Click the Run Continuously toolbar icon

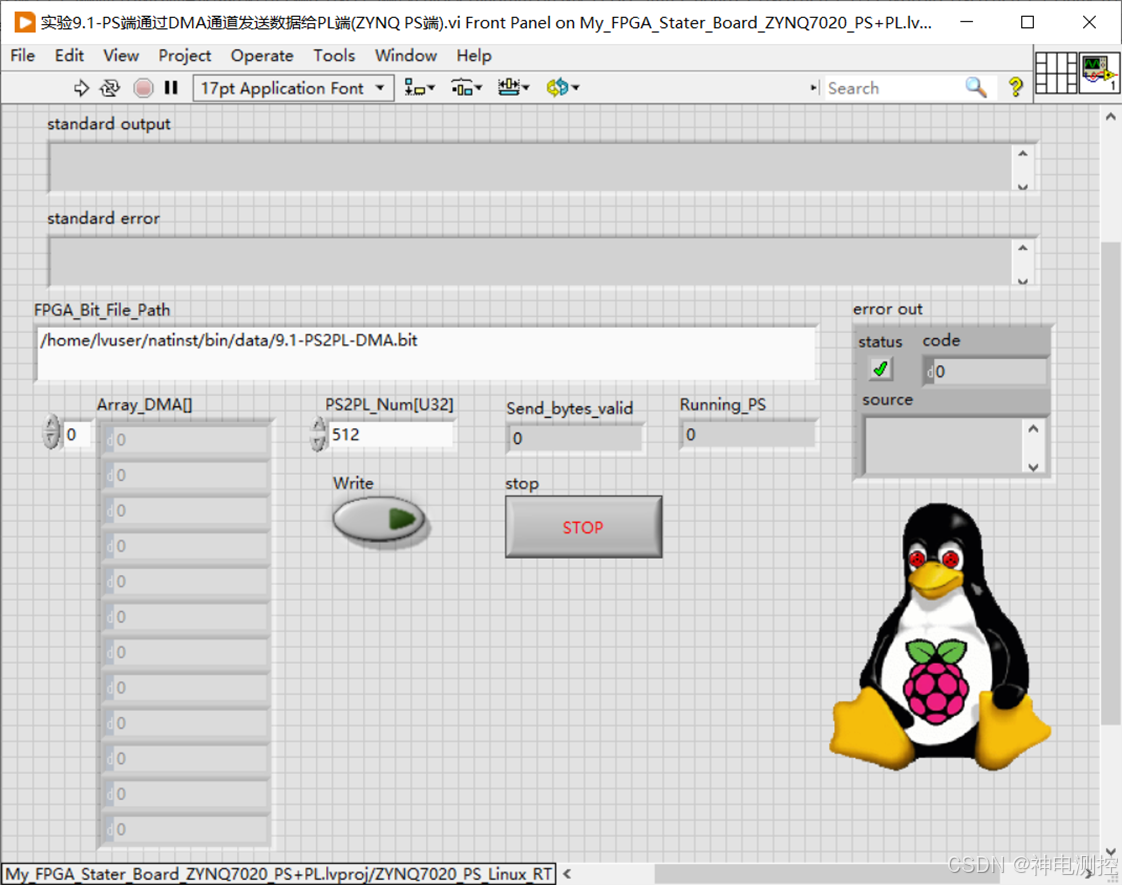[x=110, y=88]
